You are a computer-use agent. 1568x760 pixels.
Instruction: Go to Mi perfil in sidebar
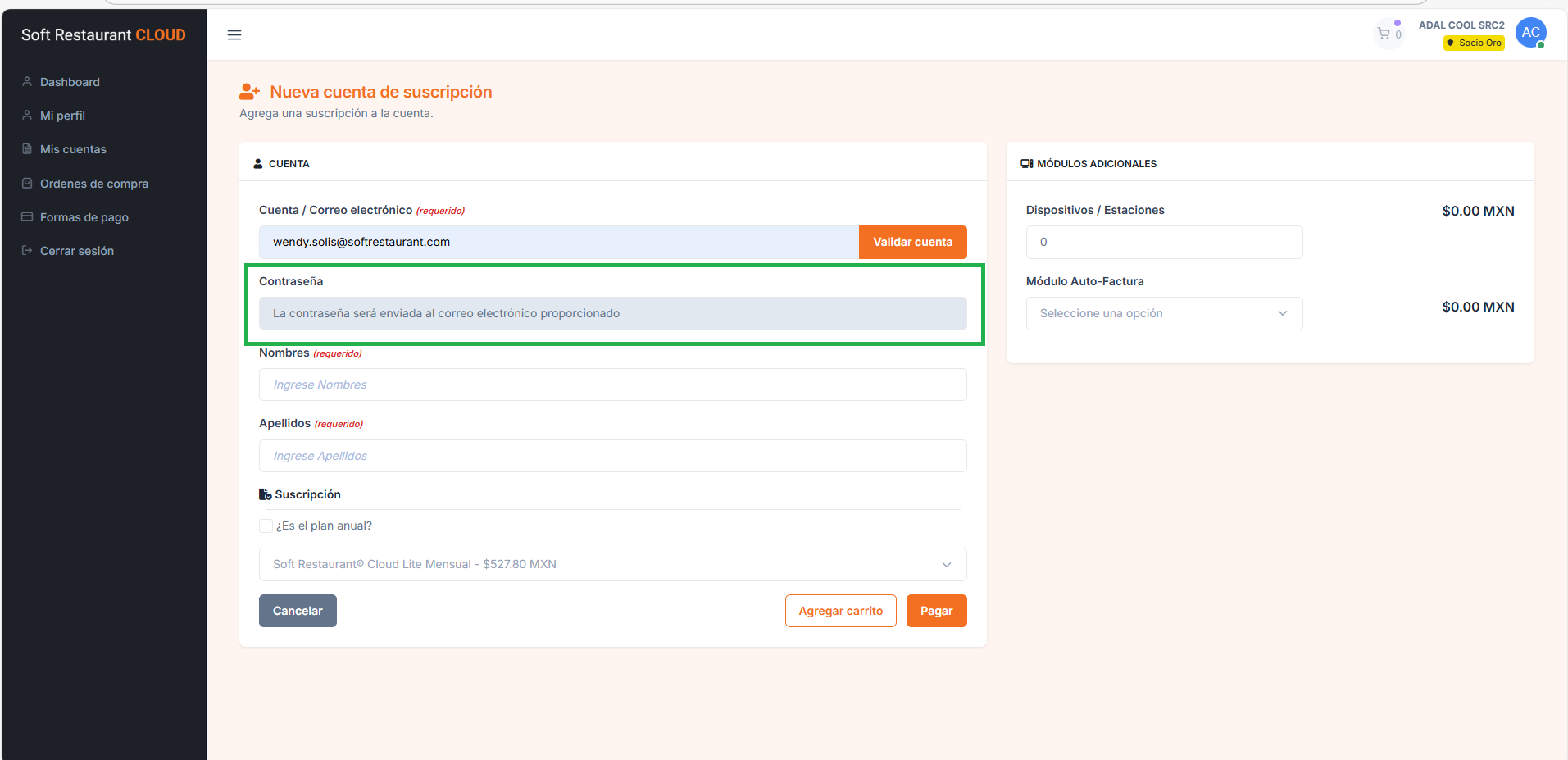point(62,116)
